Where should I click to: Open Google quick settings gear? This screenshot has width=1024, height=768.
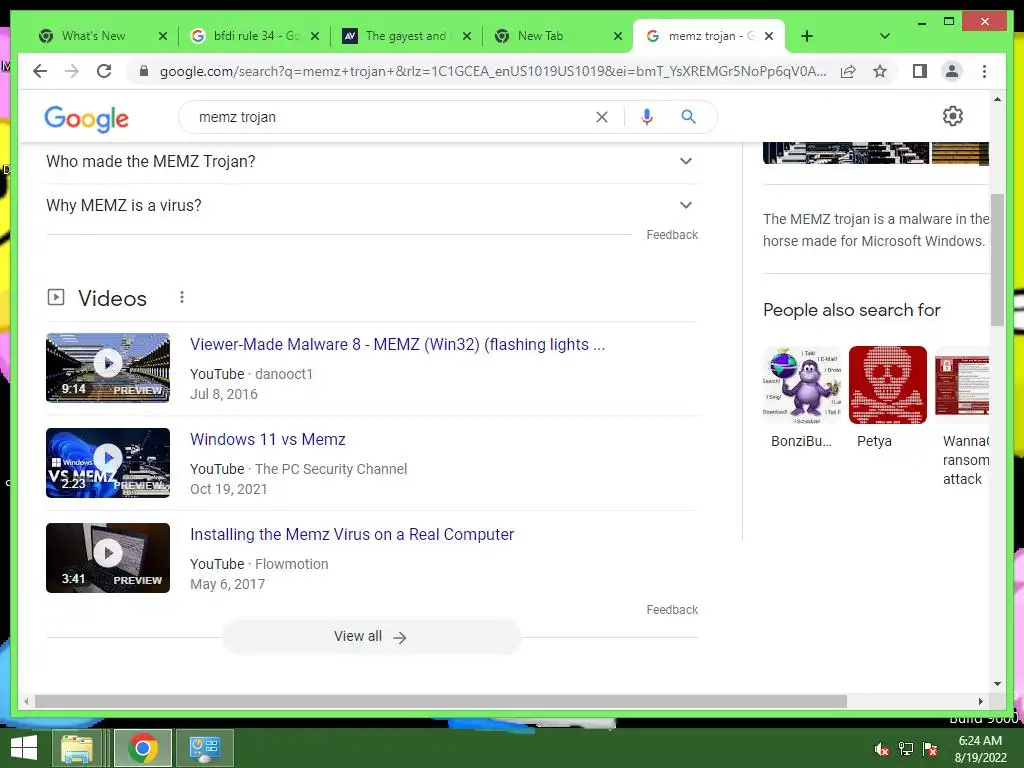[x=953, y=116]
